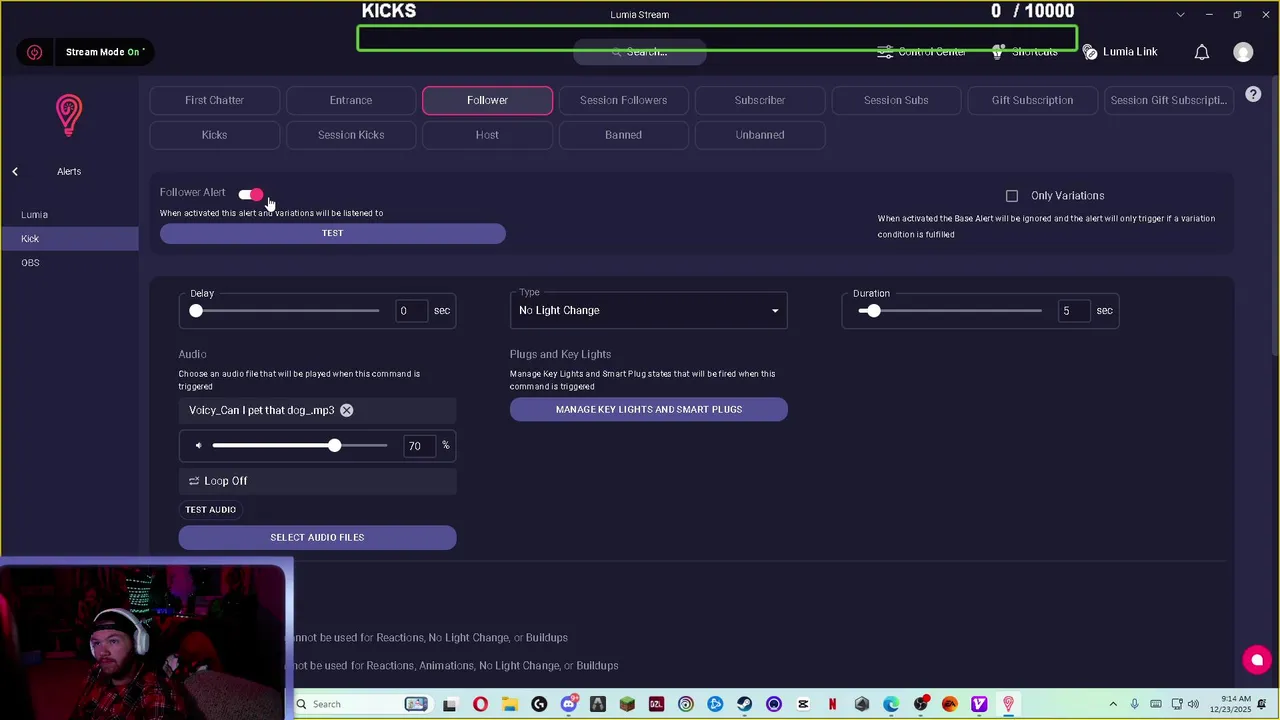Screen dimensions: 1280x720
Task: Go back using the Alerts back arrow
Action: pos(15,172)
